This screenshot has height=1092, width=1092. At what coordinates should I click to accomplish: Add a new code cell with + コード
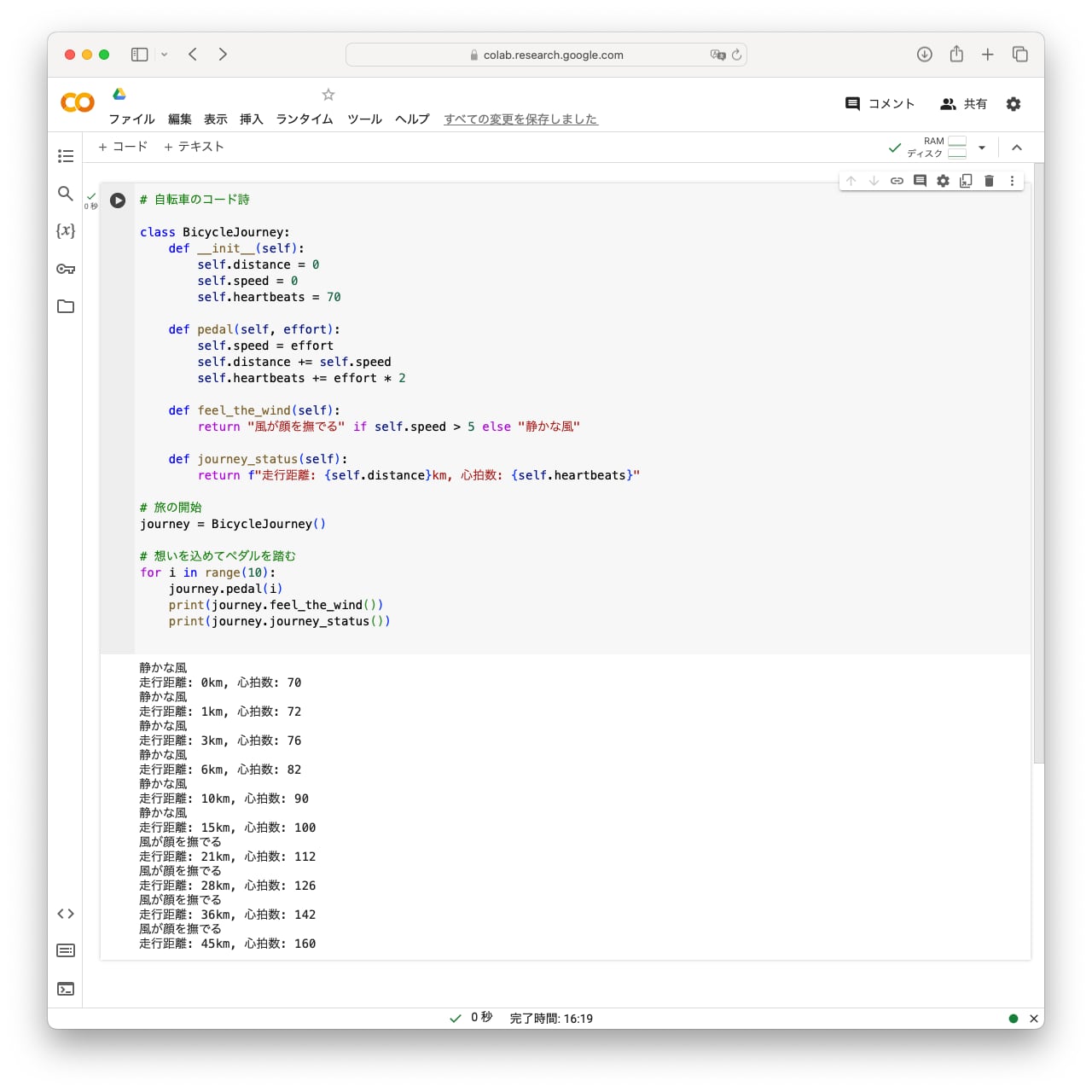pos(123,147)
